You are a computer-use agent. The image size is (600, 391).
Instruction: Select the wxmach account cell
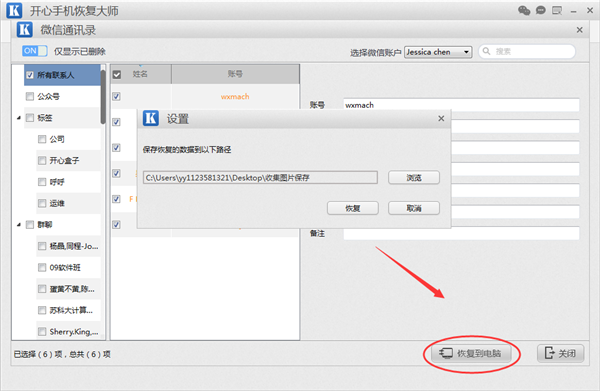pyautogui.click(x=235, y=96)
